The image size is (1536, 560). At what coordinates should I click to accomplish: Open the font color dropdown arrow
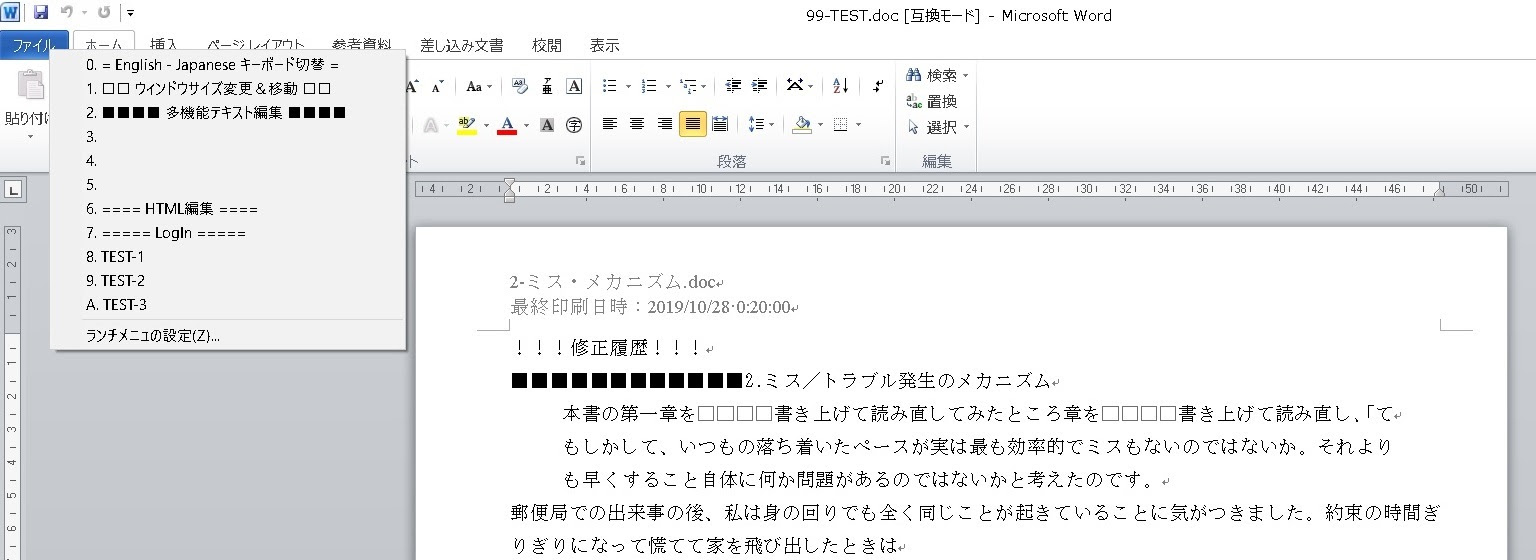tap(526, 126)
